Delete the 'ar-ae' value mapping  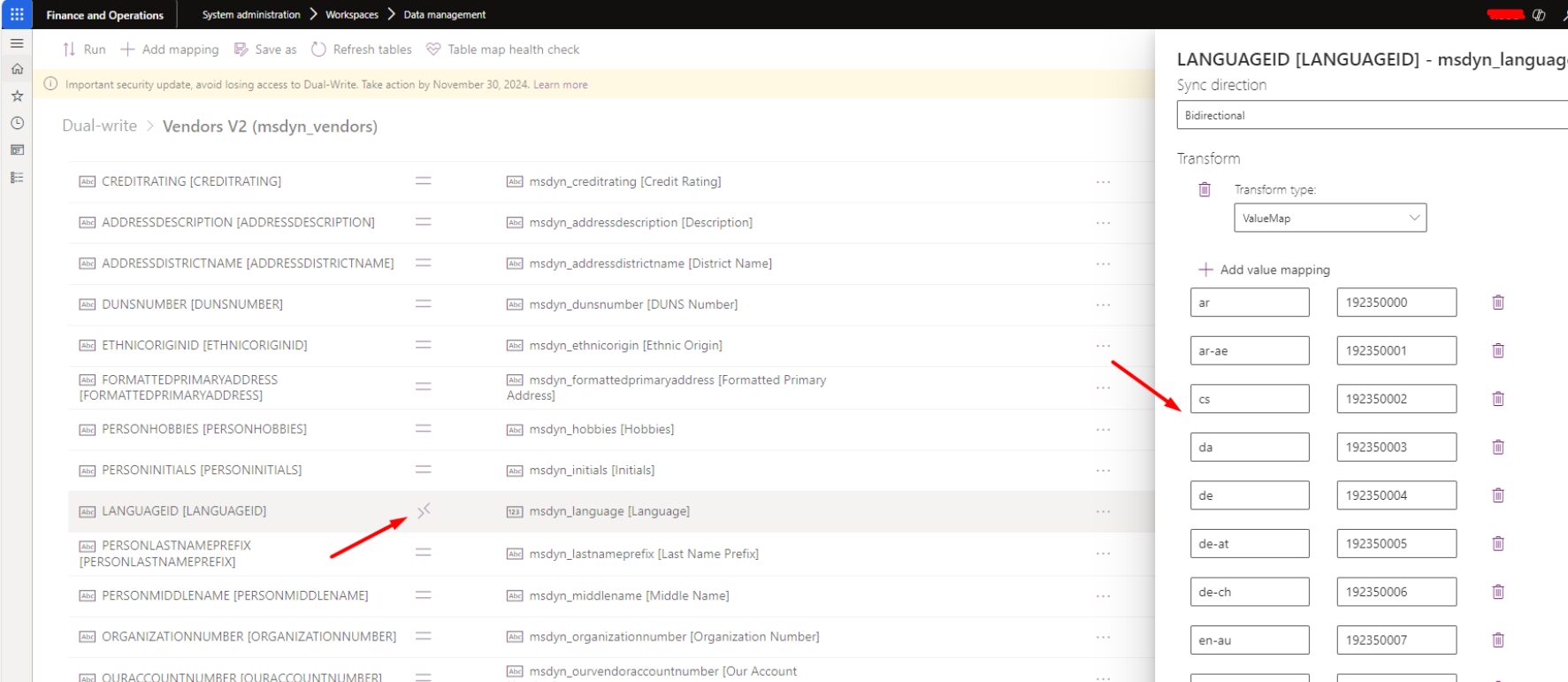coord(1498,350)
